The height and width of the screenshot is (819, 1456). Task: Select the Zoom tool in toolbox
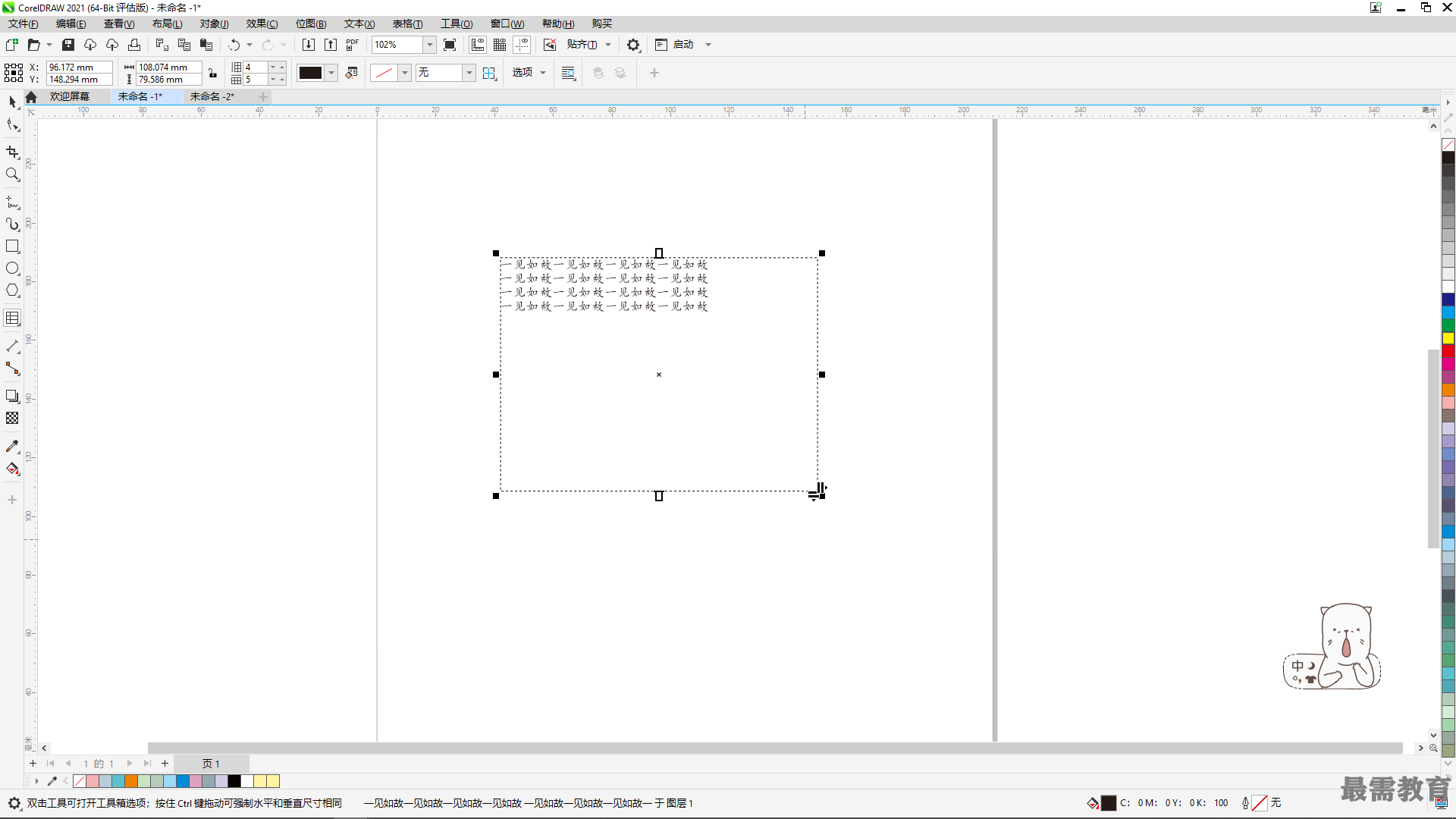click(x=12, y=174)
